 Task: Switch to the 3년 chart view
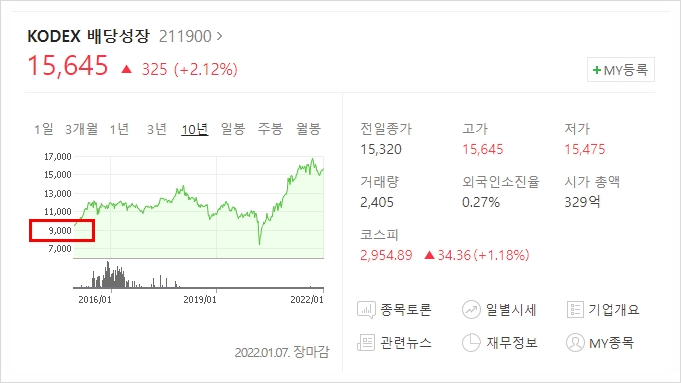[157, 129]
